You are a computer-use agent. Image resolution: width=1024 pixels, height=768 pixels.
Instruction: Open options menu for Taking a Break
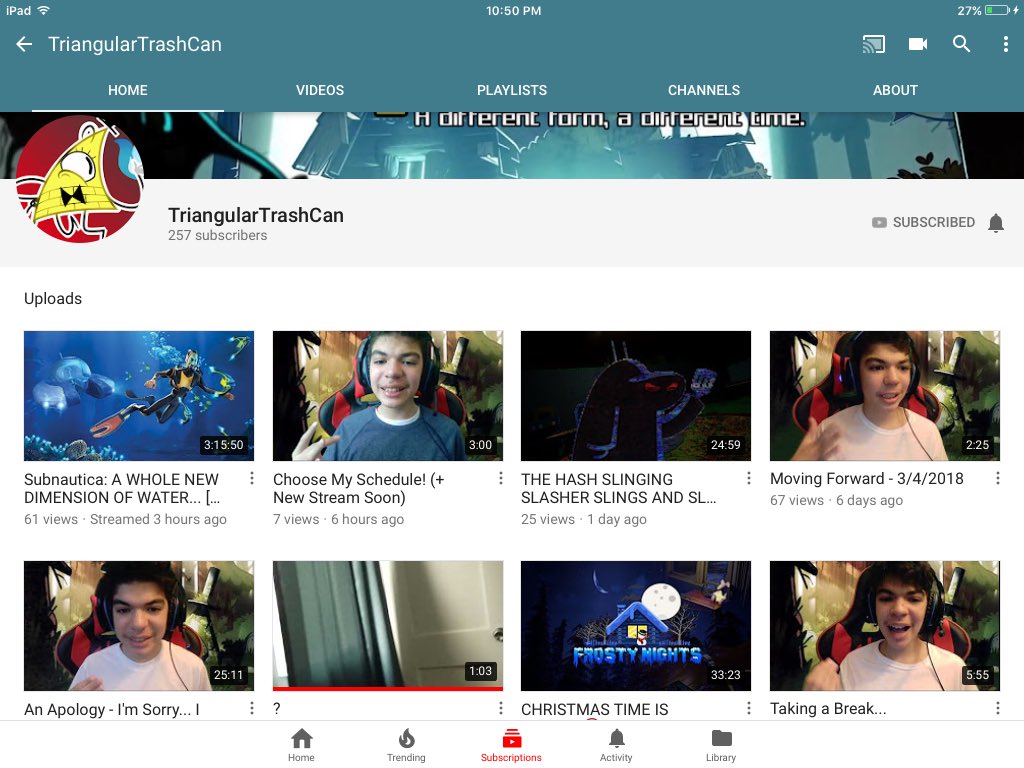coord(997,709)
